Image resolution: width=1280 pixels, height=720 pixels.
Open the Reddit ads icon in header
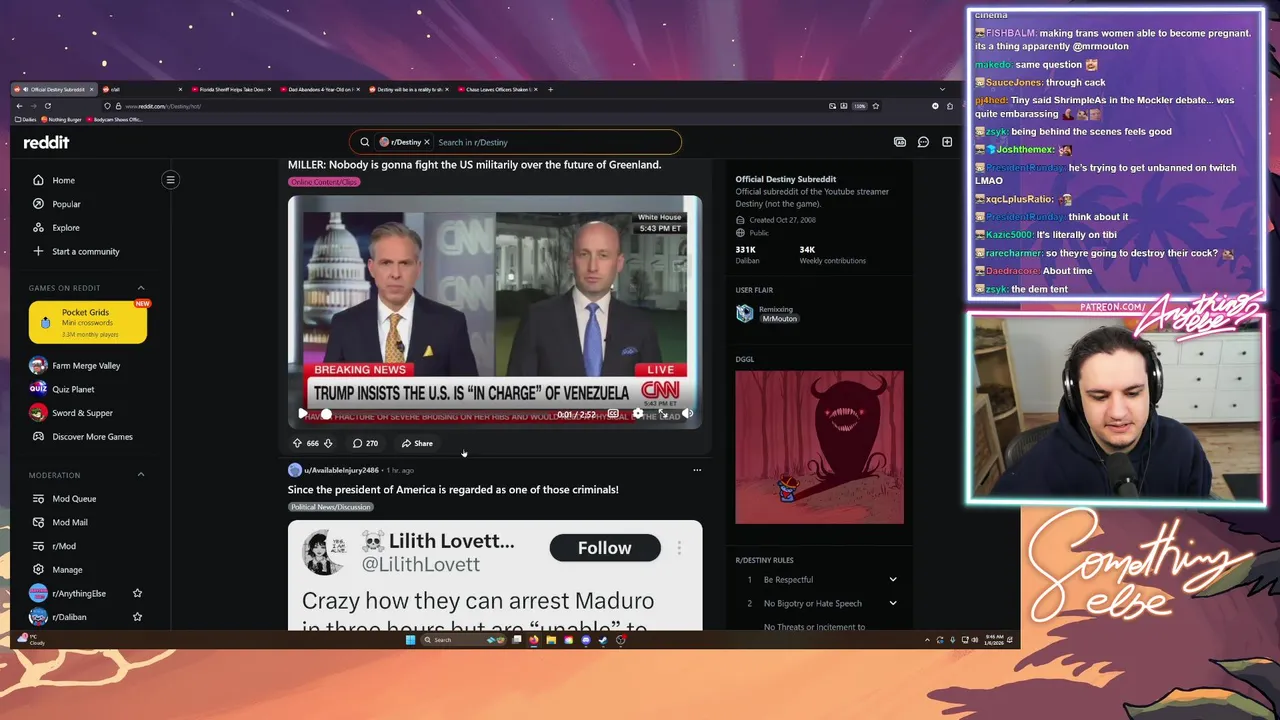pos(900,142)
